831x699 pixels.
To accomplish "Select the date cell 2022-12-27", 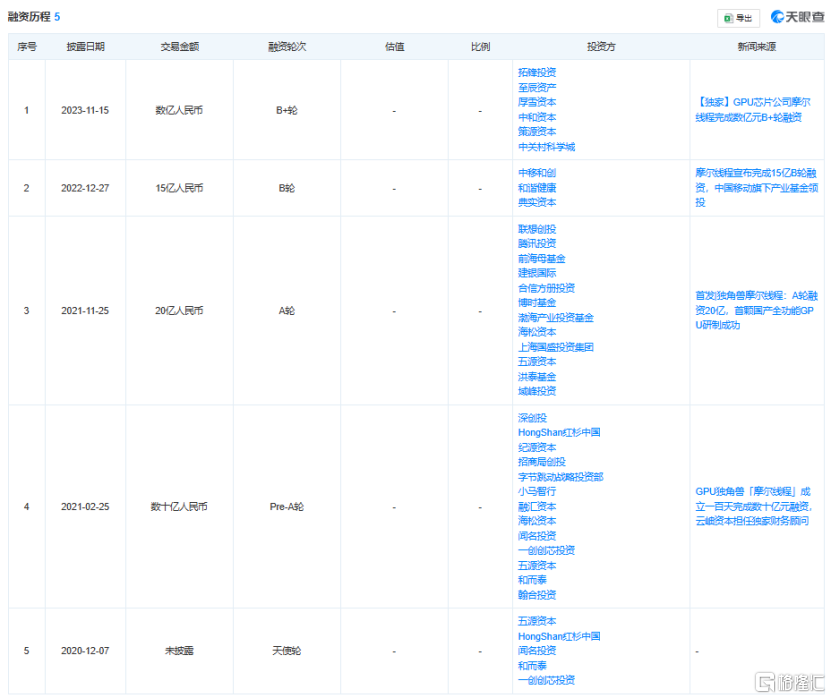I will (85, 188).
